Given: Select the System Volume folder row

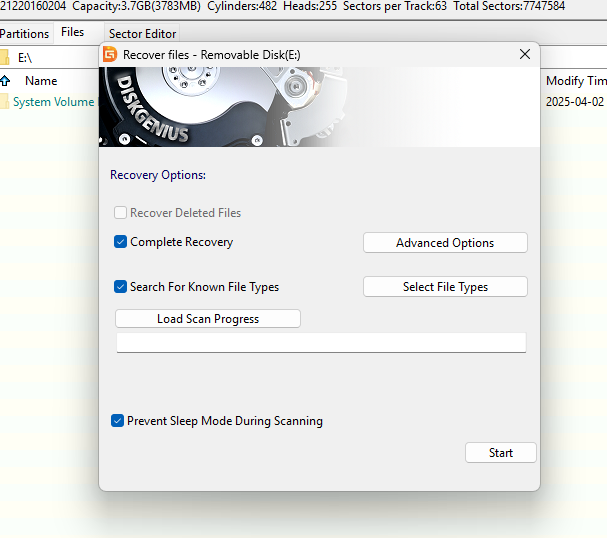Looking at the screenshot, I should tap(50, 102).
